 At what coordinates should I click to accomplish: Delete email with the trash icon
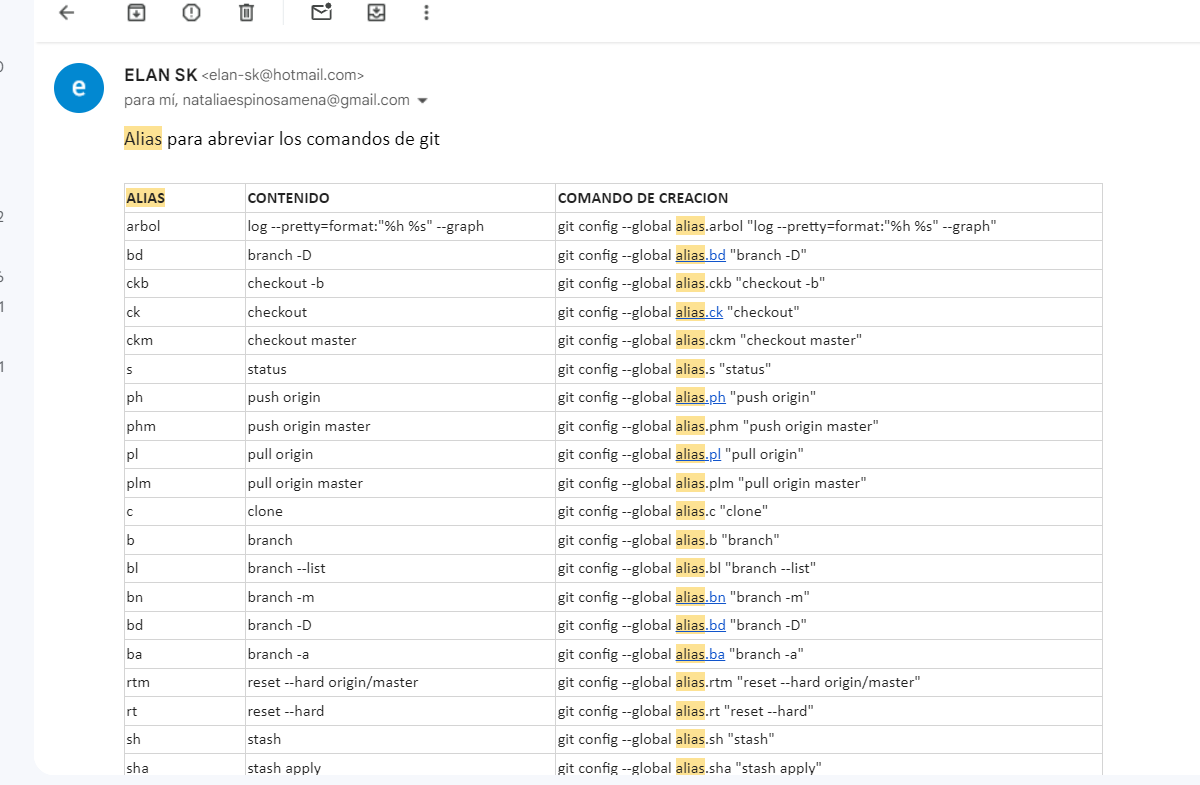point(246,13)
